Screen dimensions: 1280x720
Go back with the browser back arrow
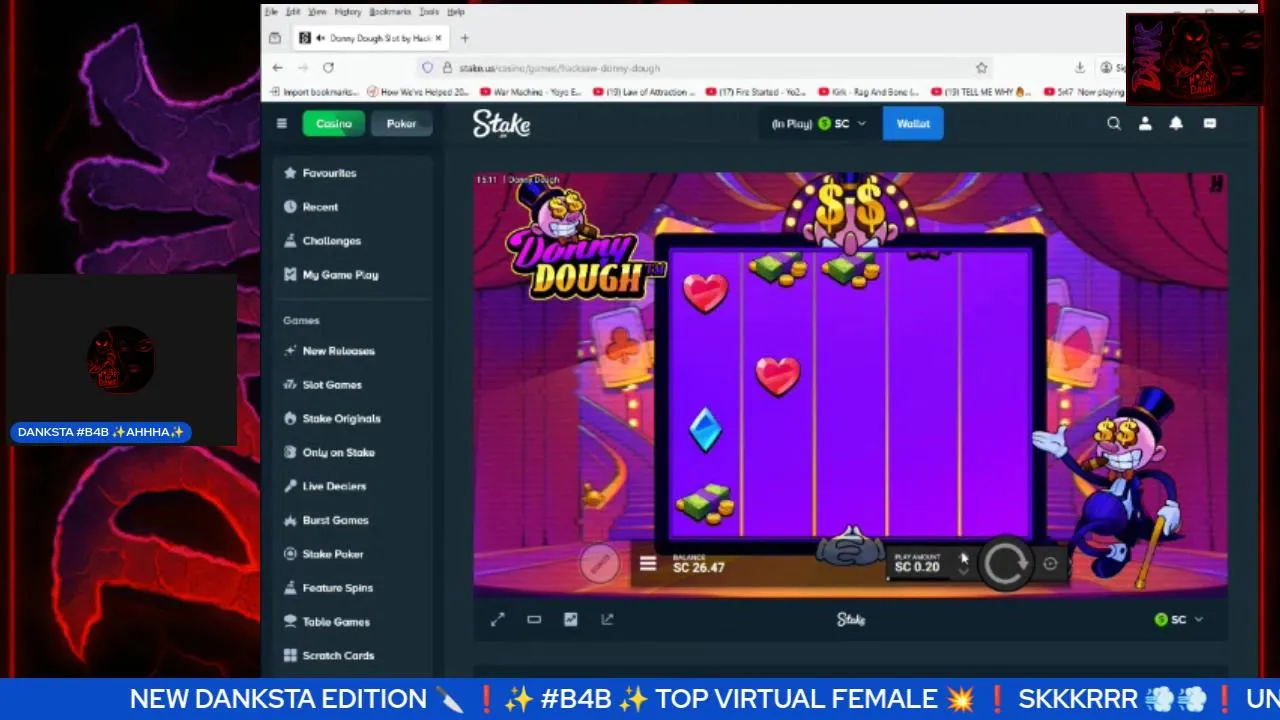point(278,67)
